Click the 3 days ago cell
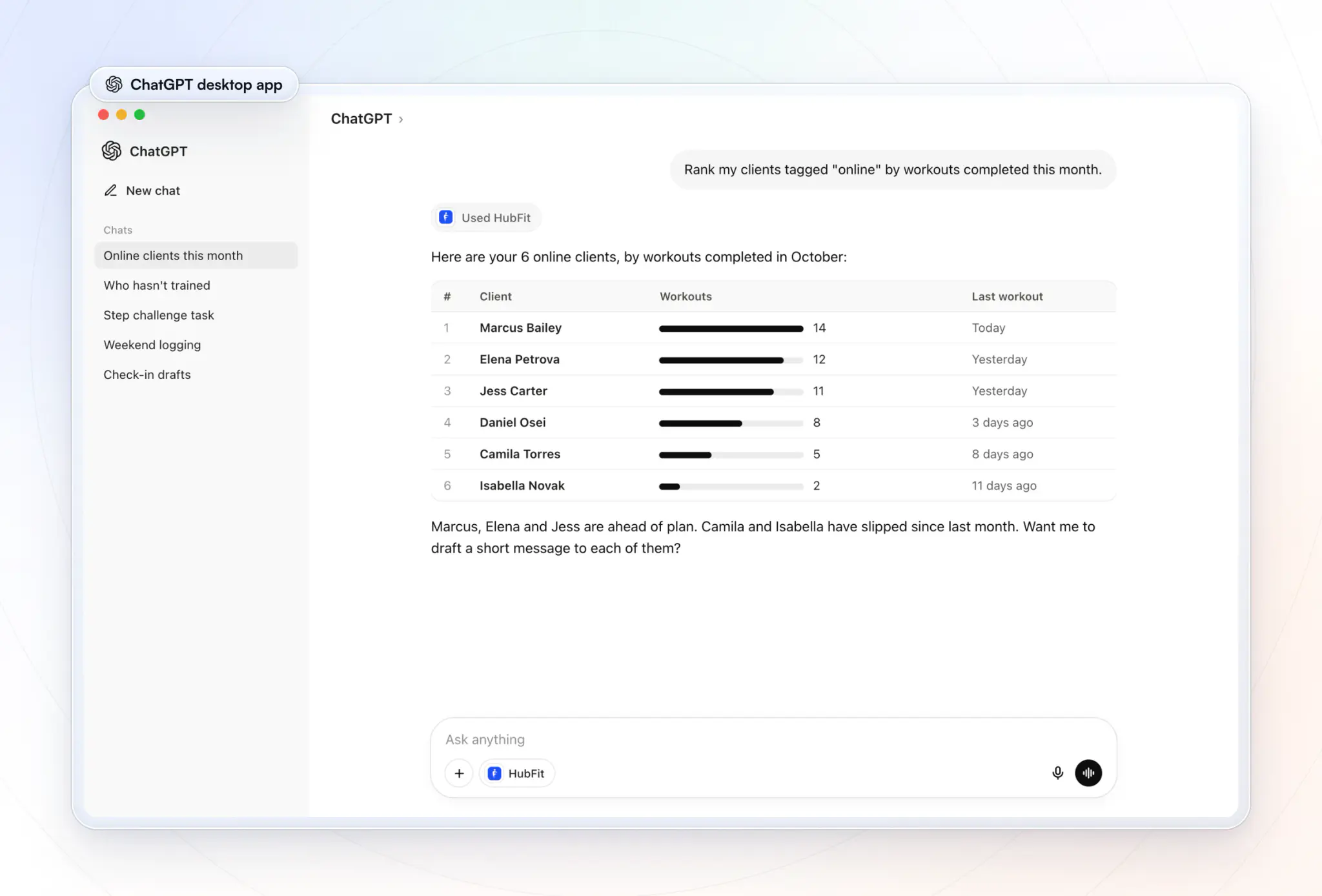 click(x=1002, y=423)
